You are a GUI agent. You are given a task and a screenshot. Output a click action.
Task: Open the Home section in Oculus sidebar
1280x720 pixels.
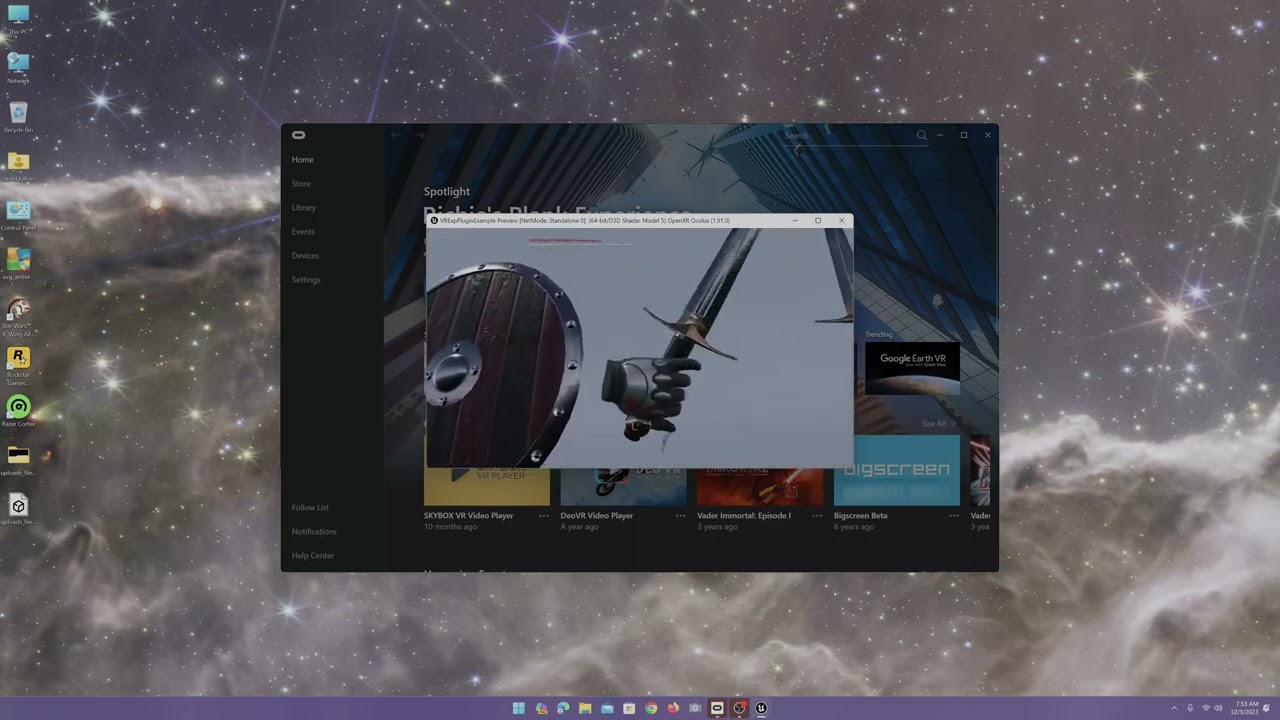pyautogui.click(x=302, y=160)
